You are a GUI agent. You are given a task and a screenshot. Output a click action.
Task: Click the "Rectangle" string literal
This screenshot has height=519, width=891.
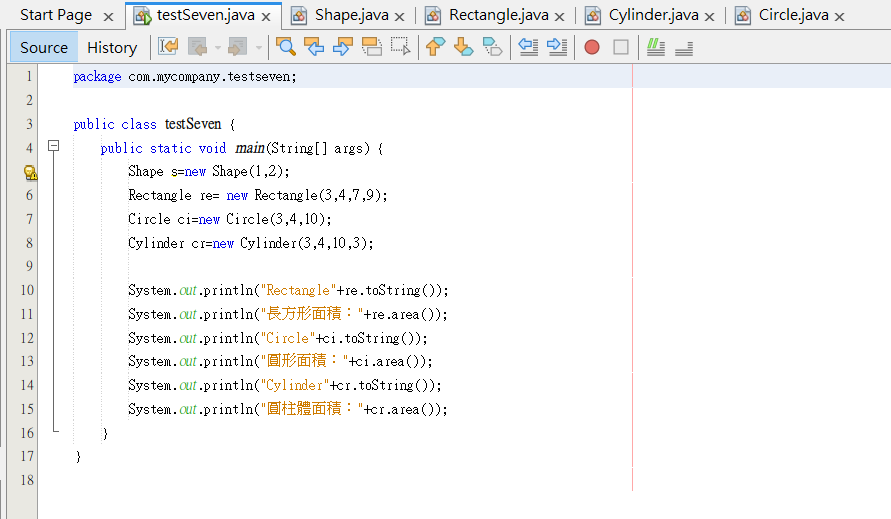(x=298, y=290)
